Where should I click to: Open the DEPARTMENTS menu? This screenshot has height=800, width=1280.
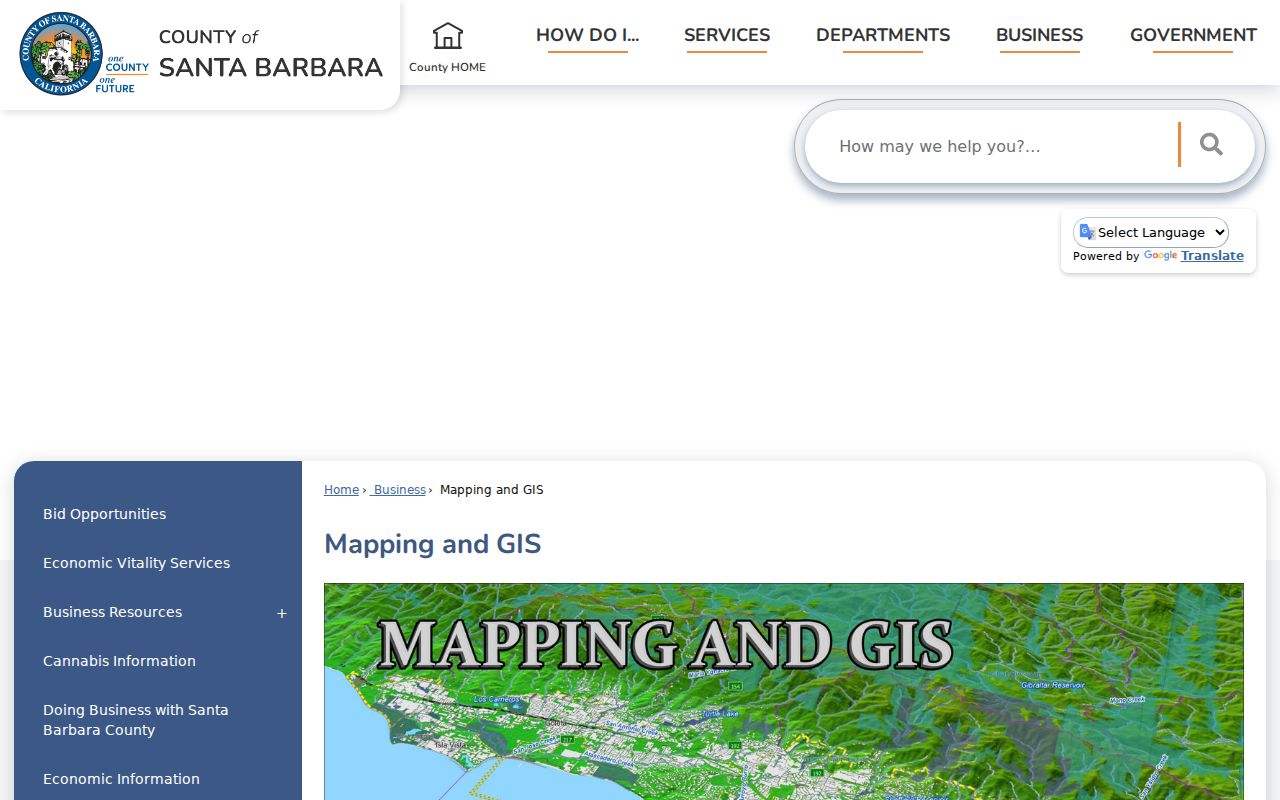pyautogui.click(x=883, y=35)
